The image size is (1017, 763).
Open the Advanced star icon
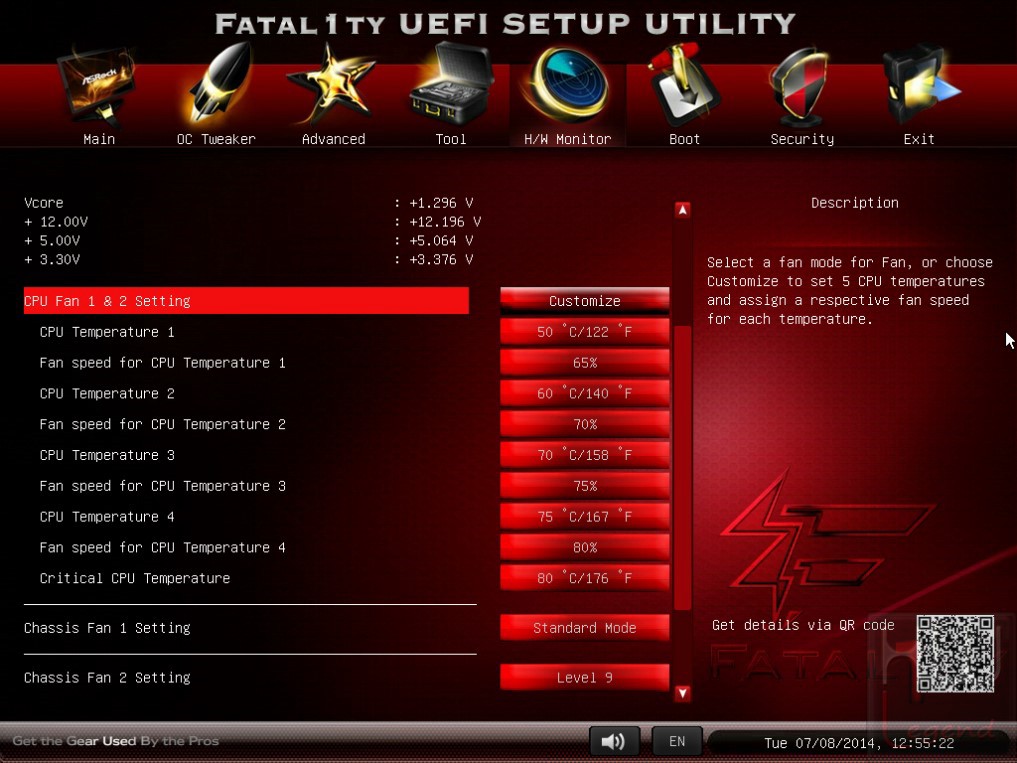click(x=331, y=84)
